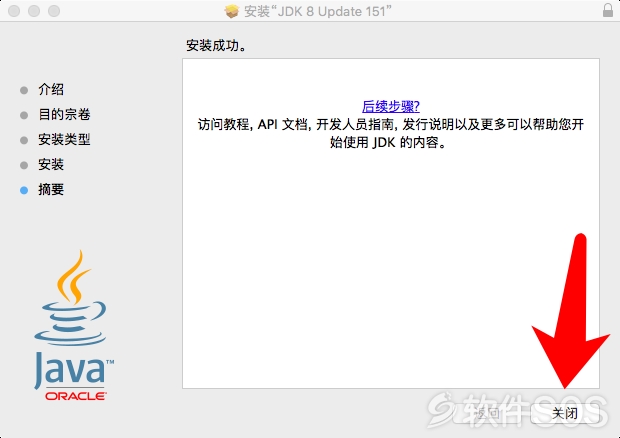Click the gray window close button

(x=14, y=11)
